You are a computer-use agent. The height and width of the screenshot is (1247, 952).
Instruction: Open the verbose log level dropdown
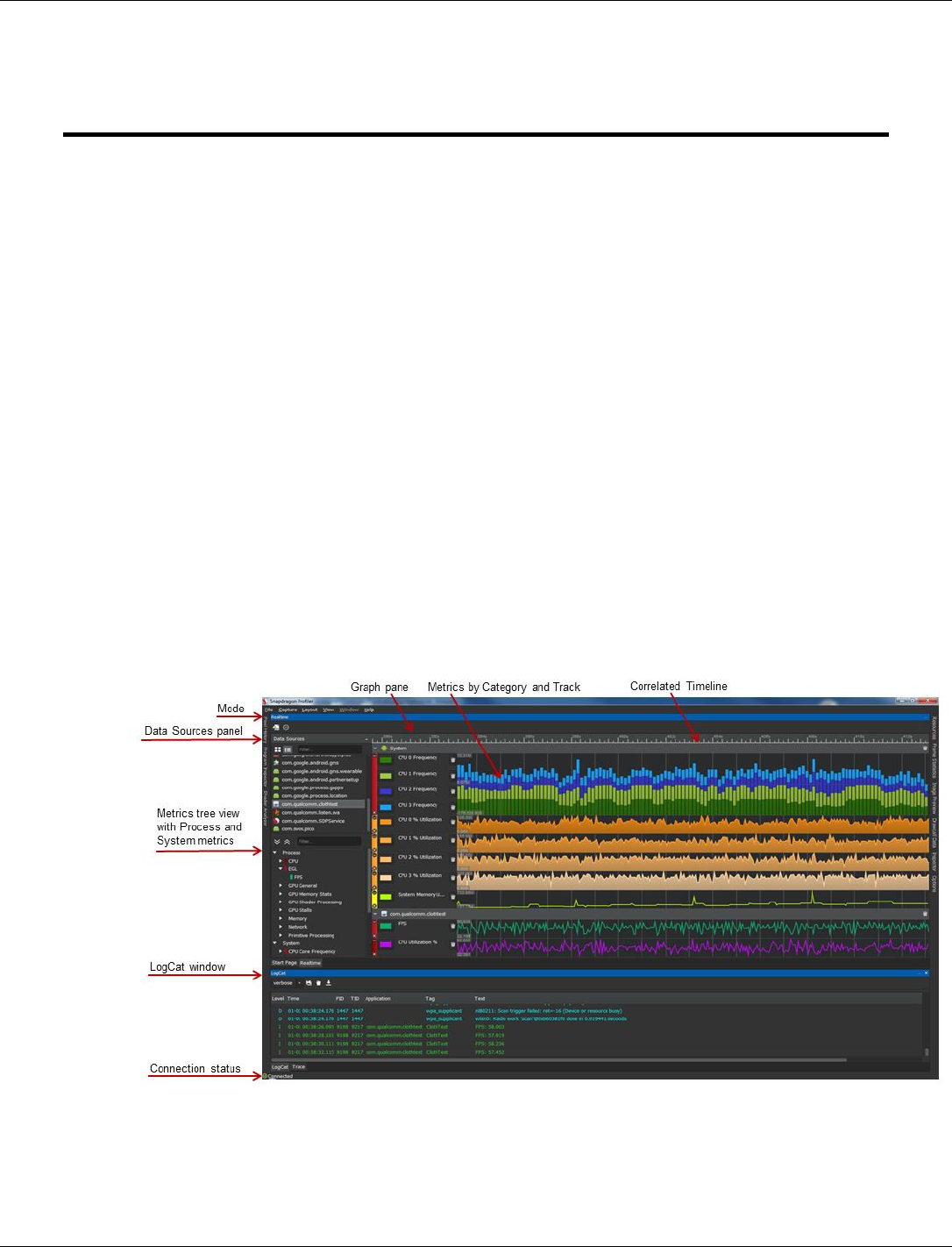[x=287, y=983]
